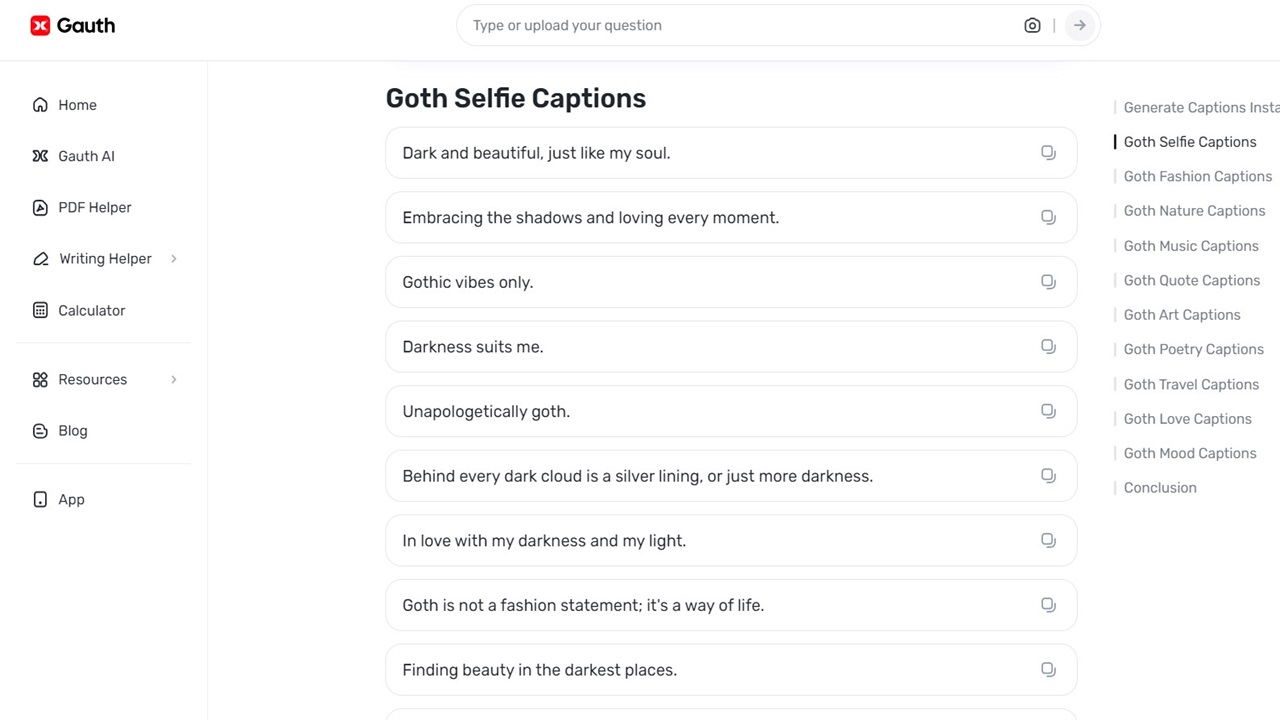Jump to Goth Fashion Captions section
This screenshot has height=720, width=1280.
click(1197, 177)
